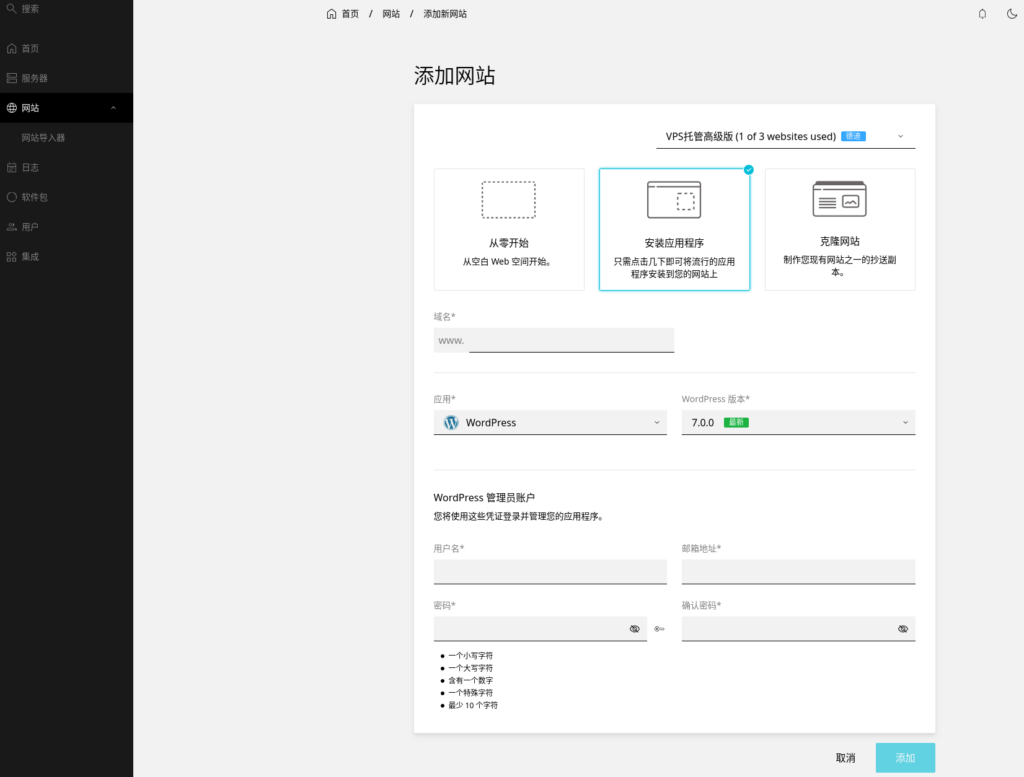Click the blue badge beside plan name
Viewport: 1024px width, 777px height.
click(x=854, y=136)
